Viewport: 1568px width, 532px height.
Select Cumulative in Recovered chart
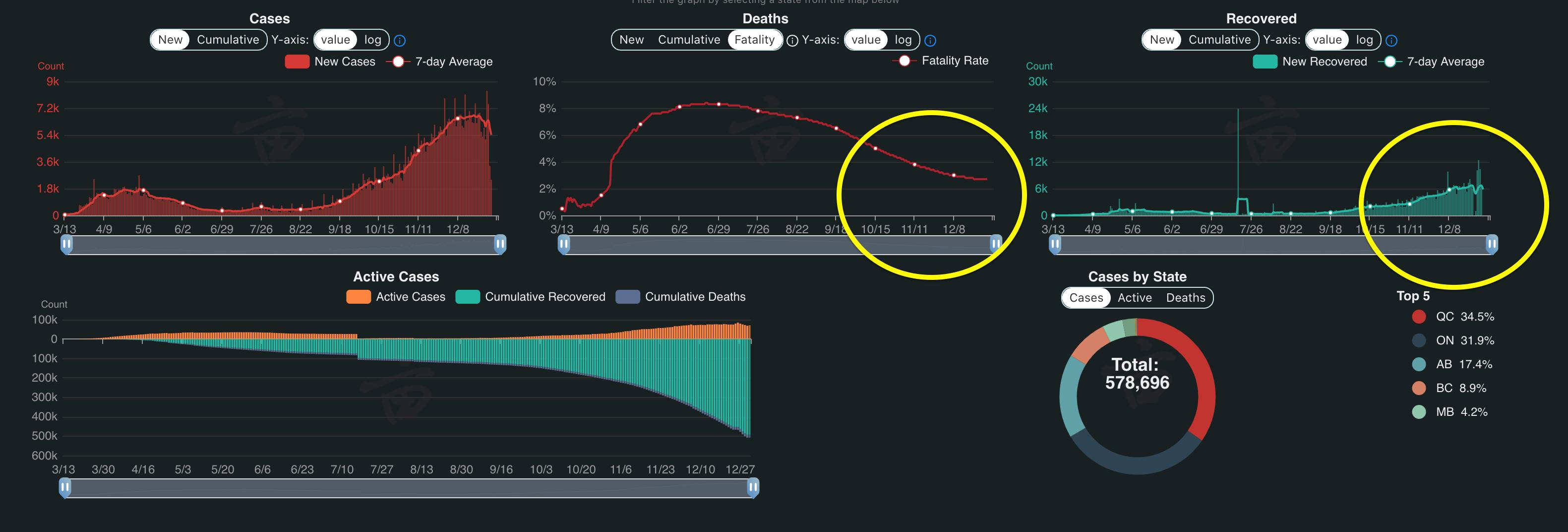tap(1219, 40)
